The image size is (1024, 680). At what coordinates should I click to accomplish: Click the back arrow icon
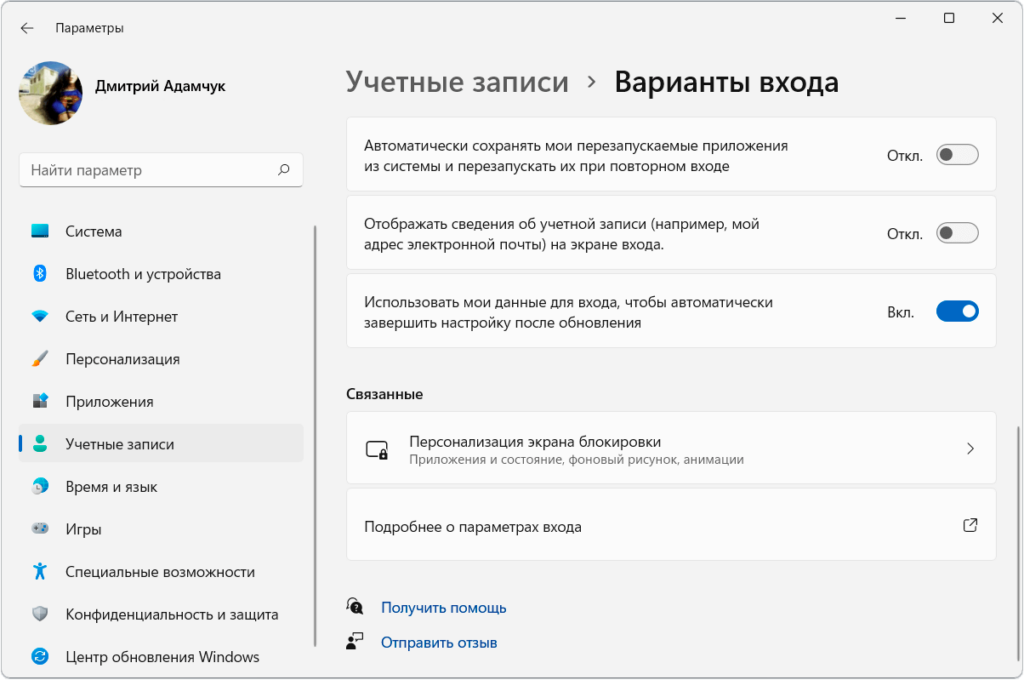[x=27, y=28]
